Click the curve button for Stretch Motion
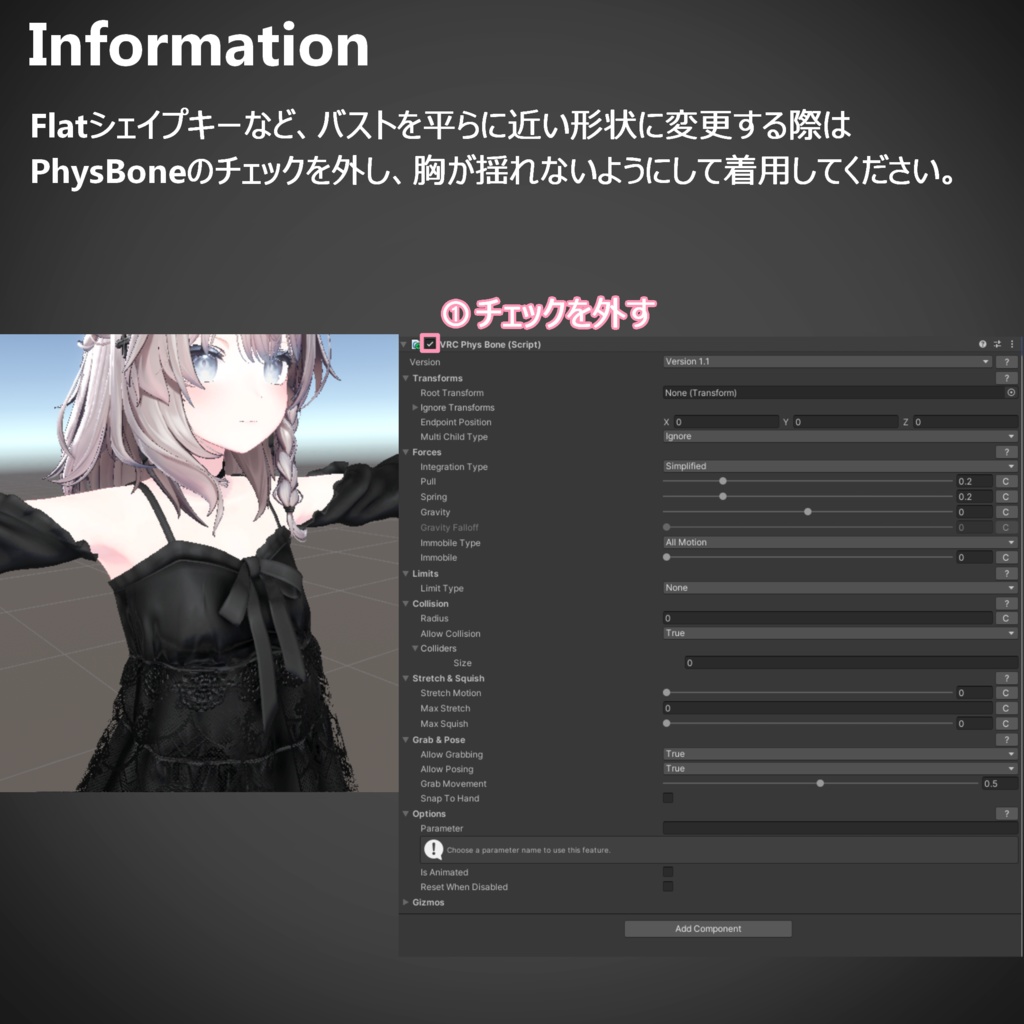This screenshot has width=1024, height=1024. pos(1006,693)
